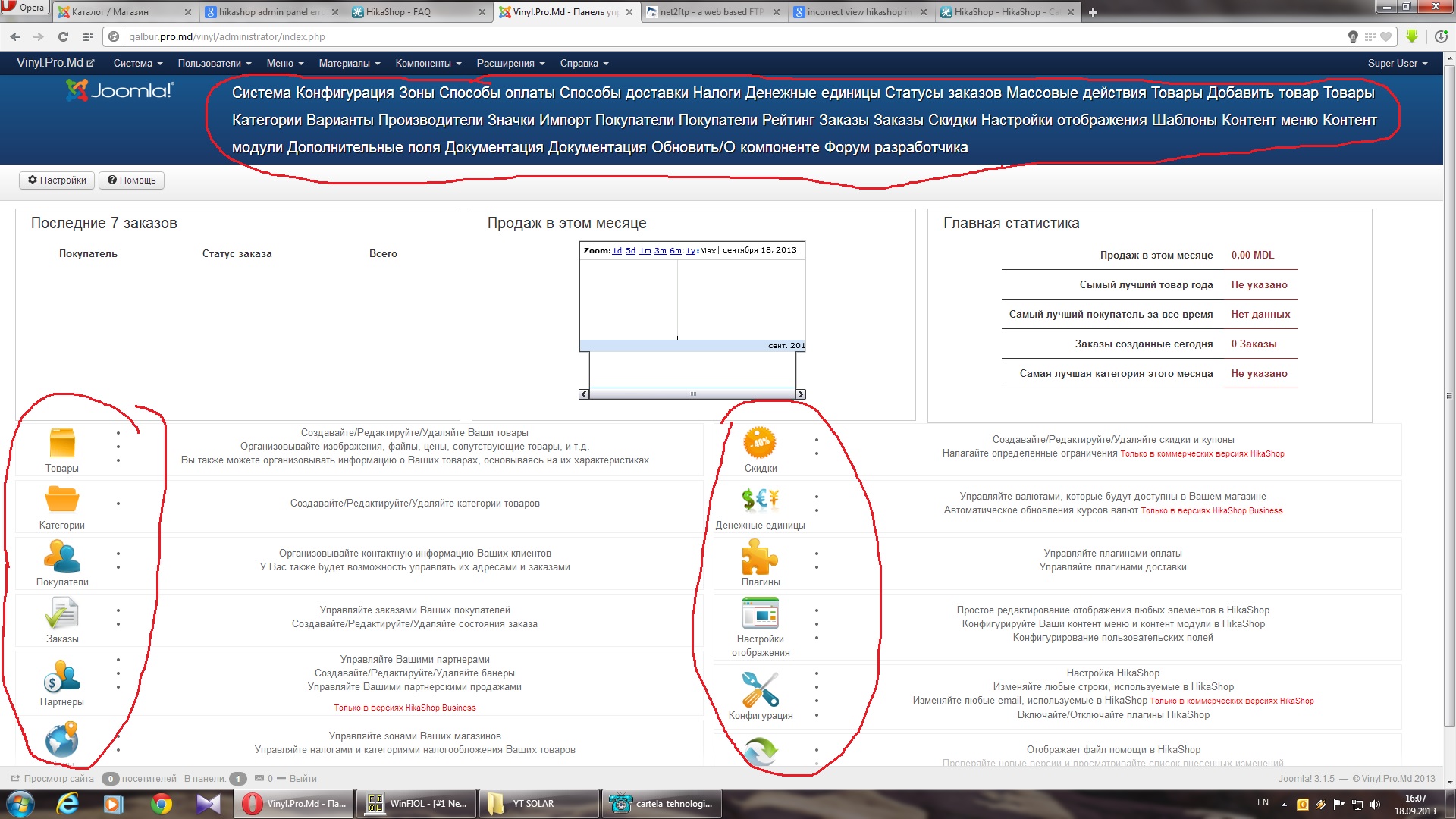Set chart zoom to 1m
Screen dimensions: 1456x819
pyautogui.click(x=645, y=251)
